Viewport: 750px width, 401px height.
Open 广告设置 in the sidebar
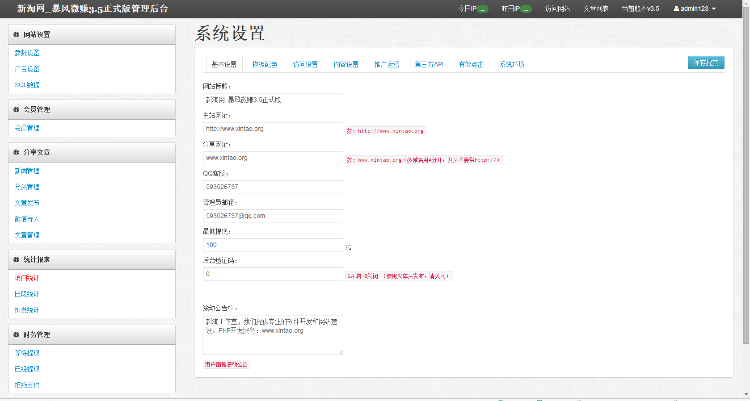[x=27, y=69]
